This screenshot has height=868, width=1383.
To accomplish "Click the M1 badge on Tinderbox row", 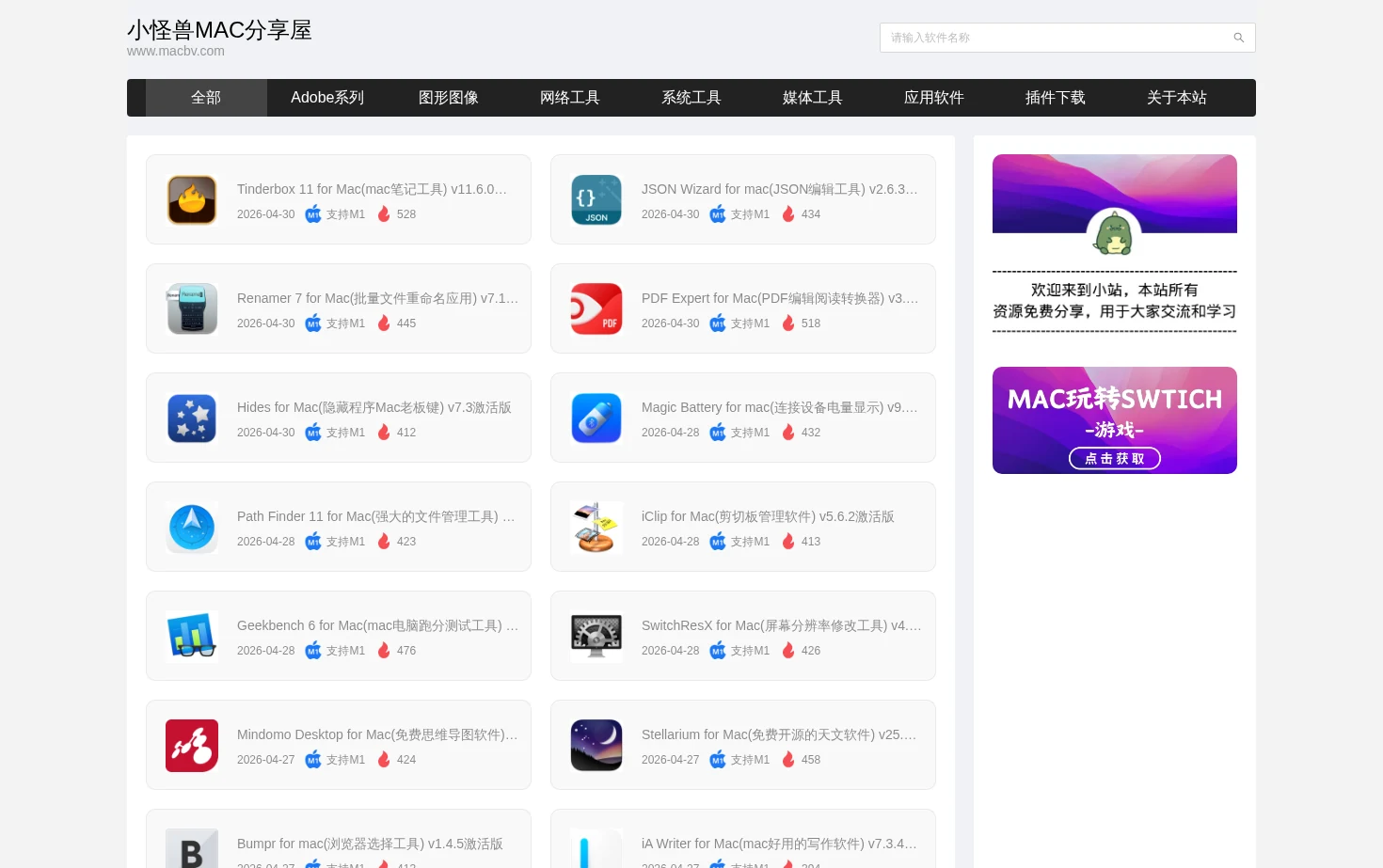I will 313,214.
